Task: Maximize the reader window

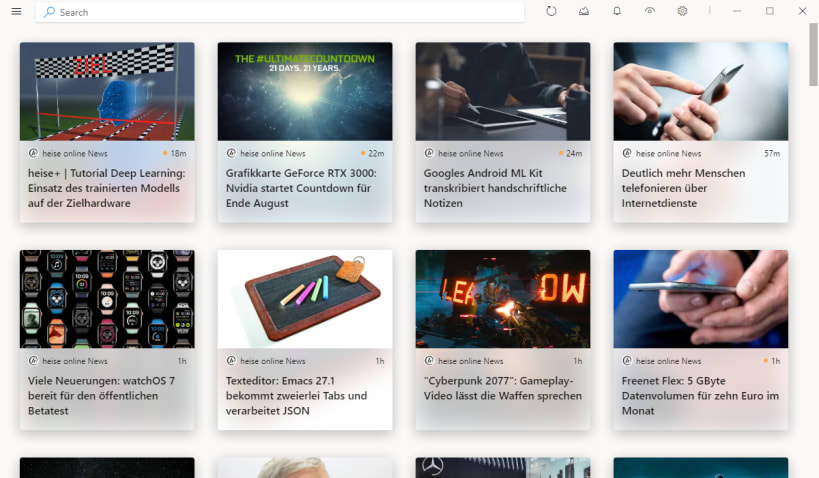Action: [x=770, y=11]
